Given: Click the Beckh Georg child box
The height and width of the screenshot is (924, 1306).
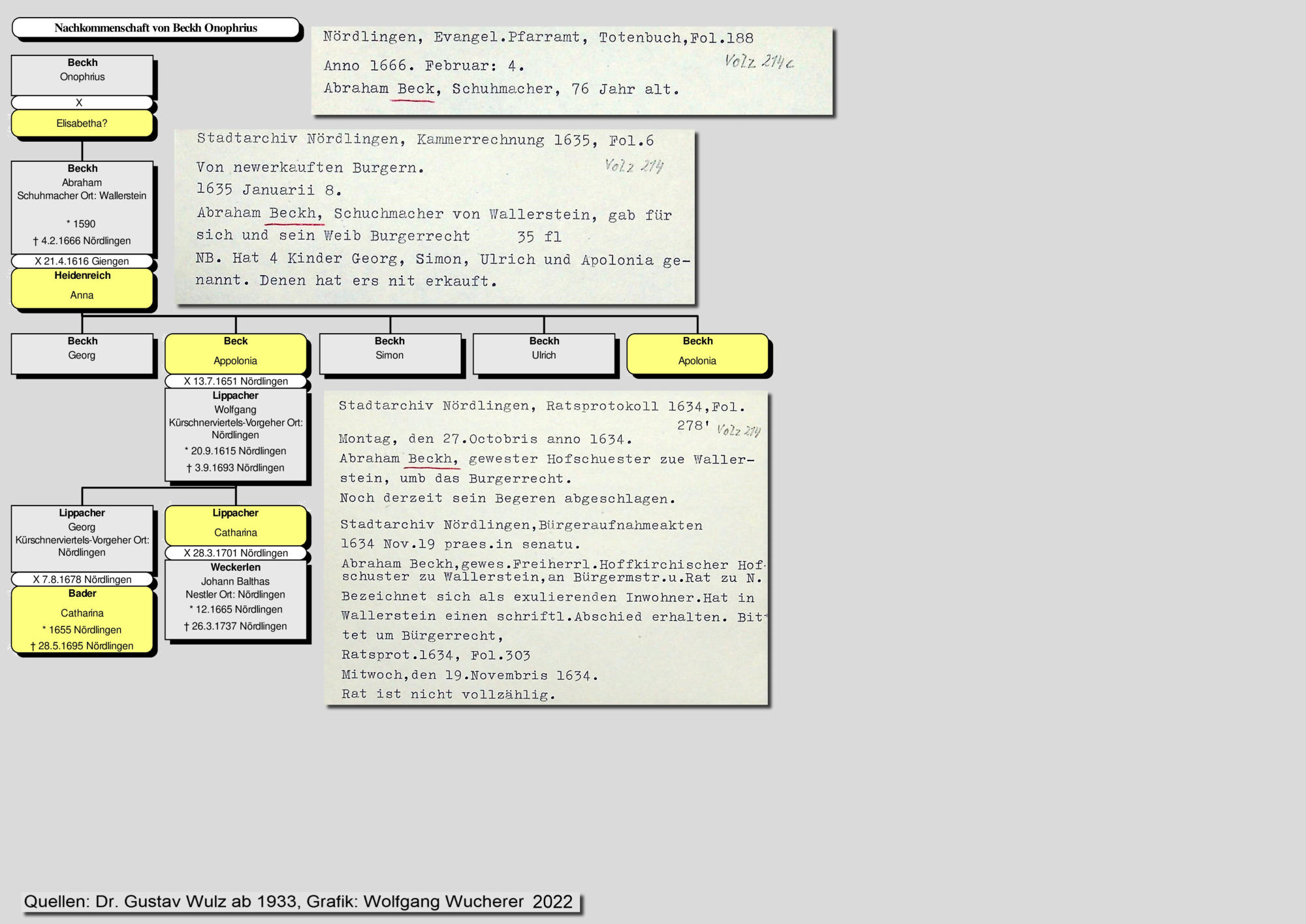Looking at the screenshot, I should click(x=82, y=353).
